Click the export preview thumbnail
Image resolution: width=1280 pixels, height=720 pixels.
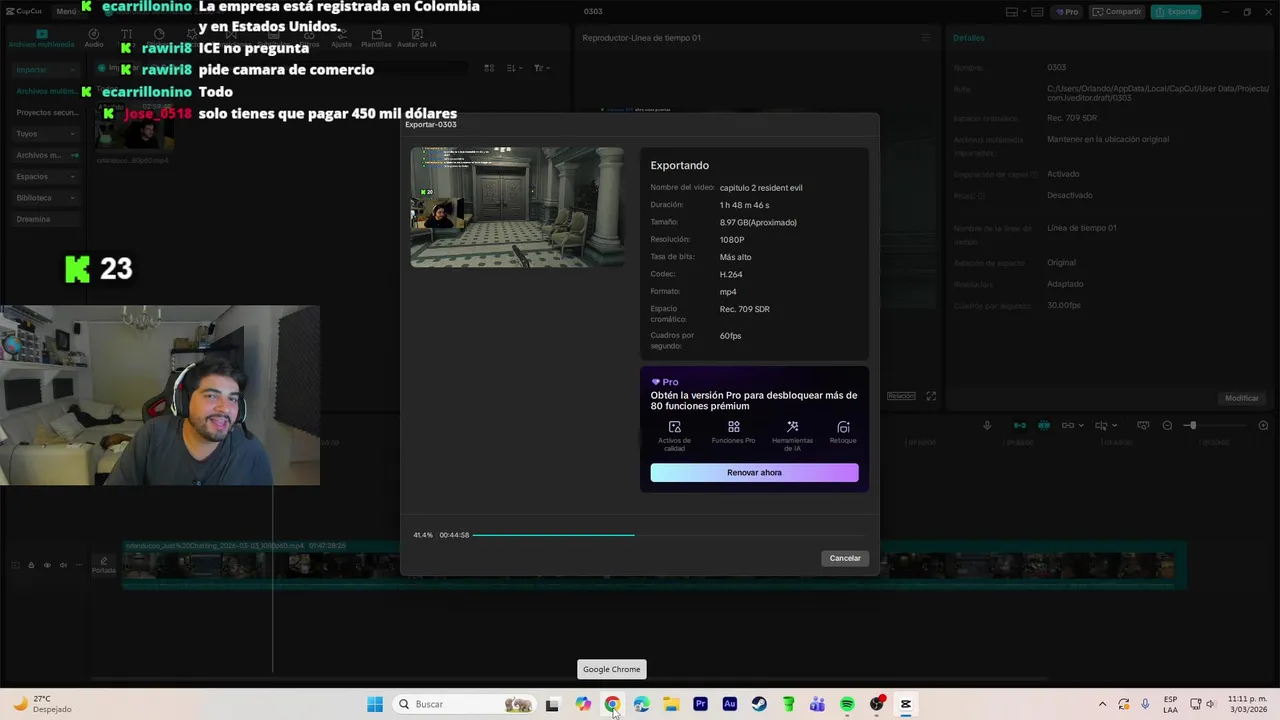tap(517, 207)
